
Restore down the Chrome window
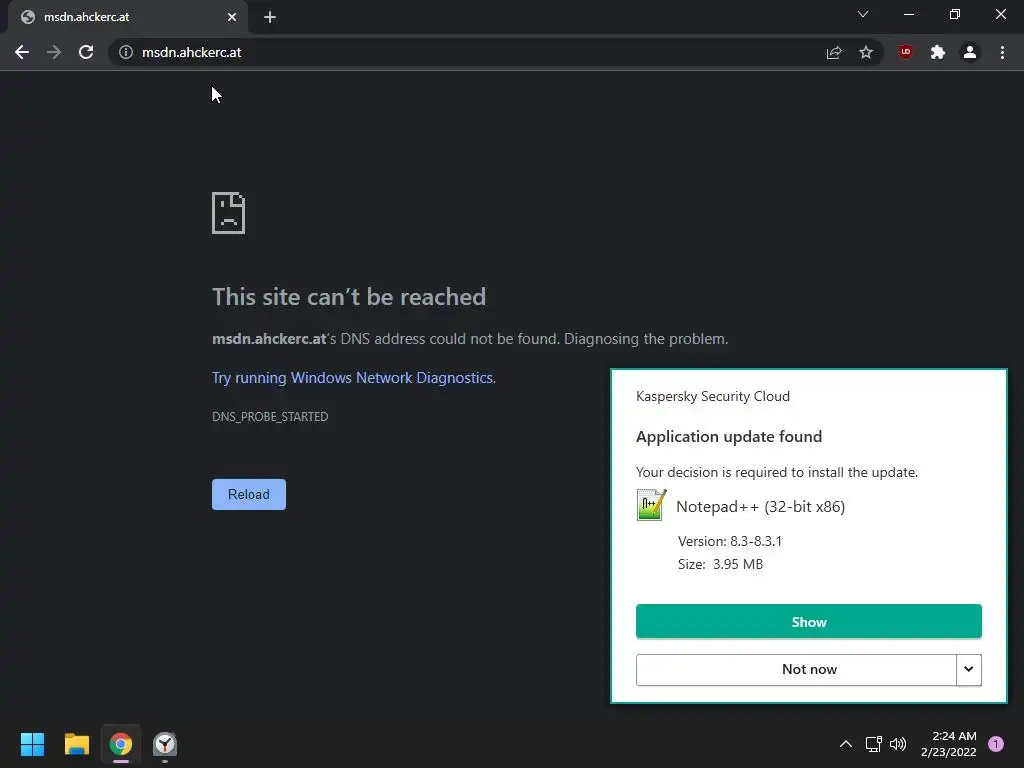pyautogui.click(x=955, y=14)
